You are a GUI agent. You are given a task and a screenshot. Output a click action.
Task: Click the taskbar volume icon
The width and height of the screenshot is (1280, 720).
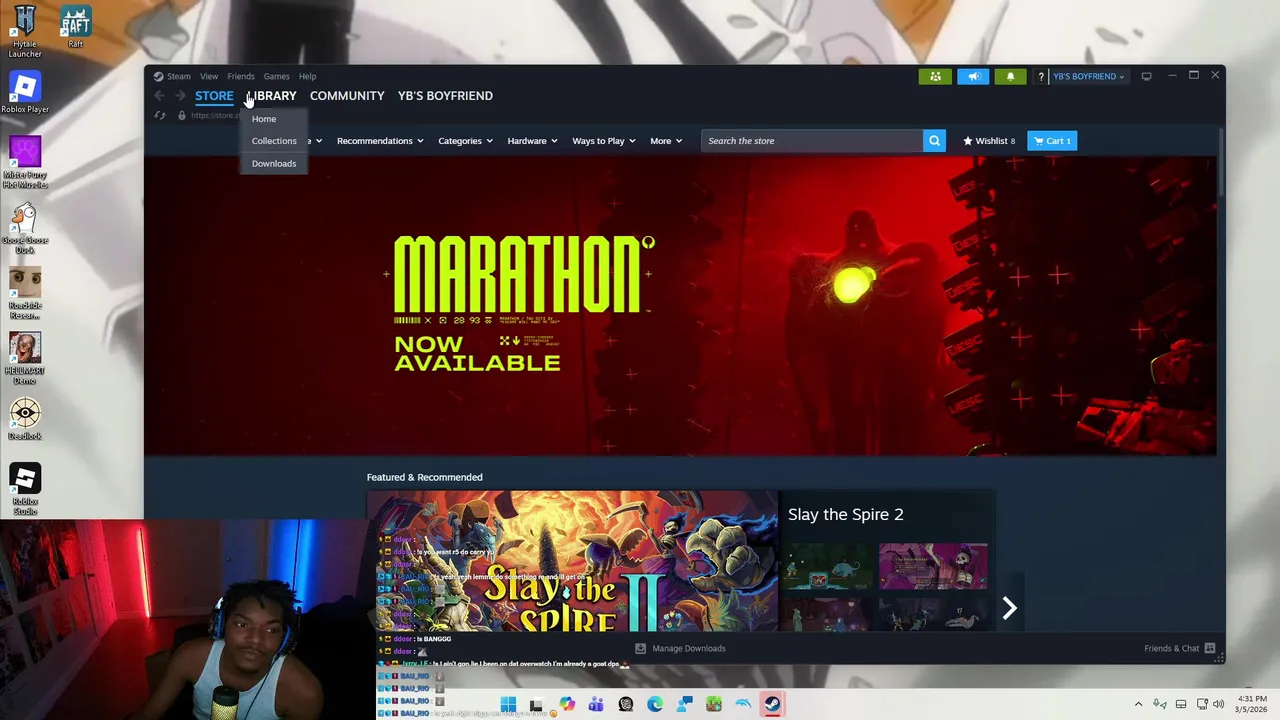coord(1218,704)
